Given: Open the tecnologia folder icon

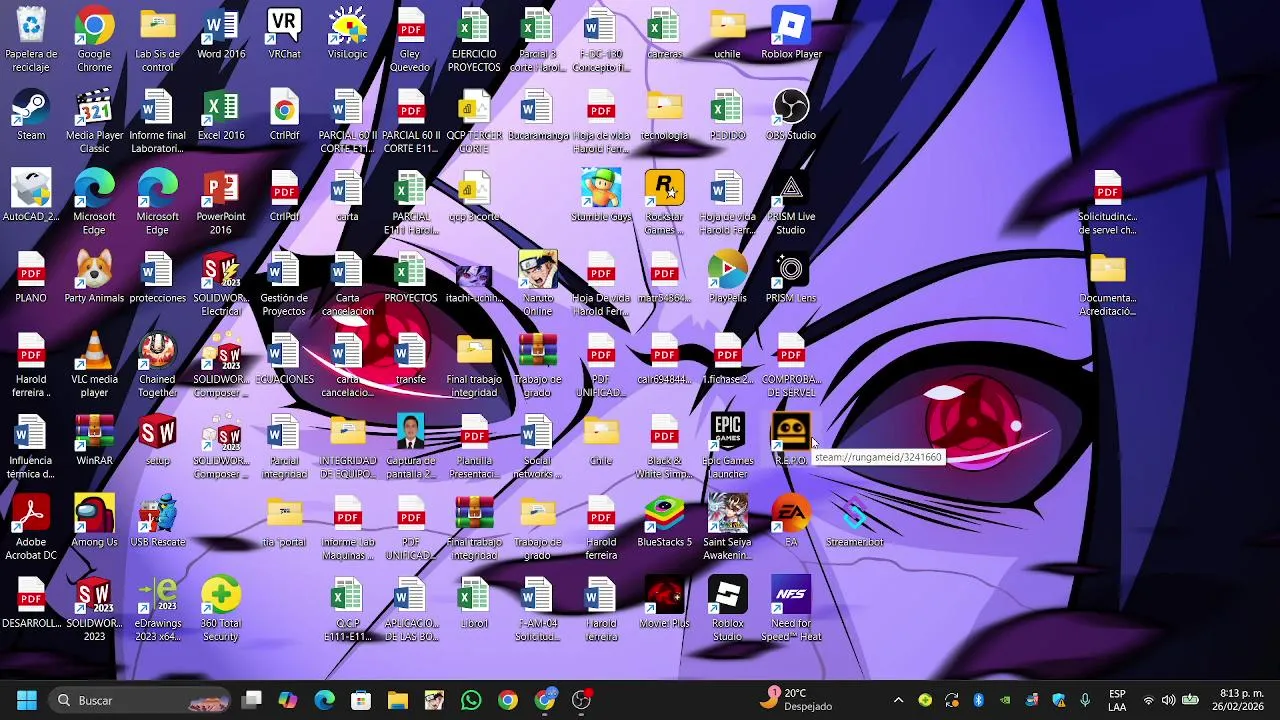Looking at the screenshot, I should click(664, 115).
